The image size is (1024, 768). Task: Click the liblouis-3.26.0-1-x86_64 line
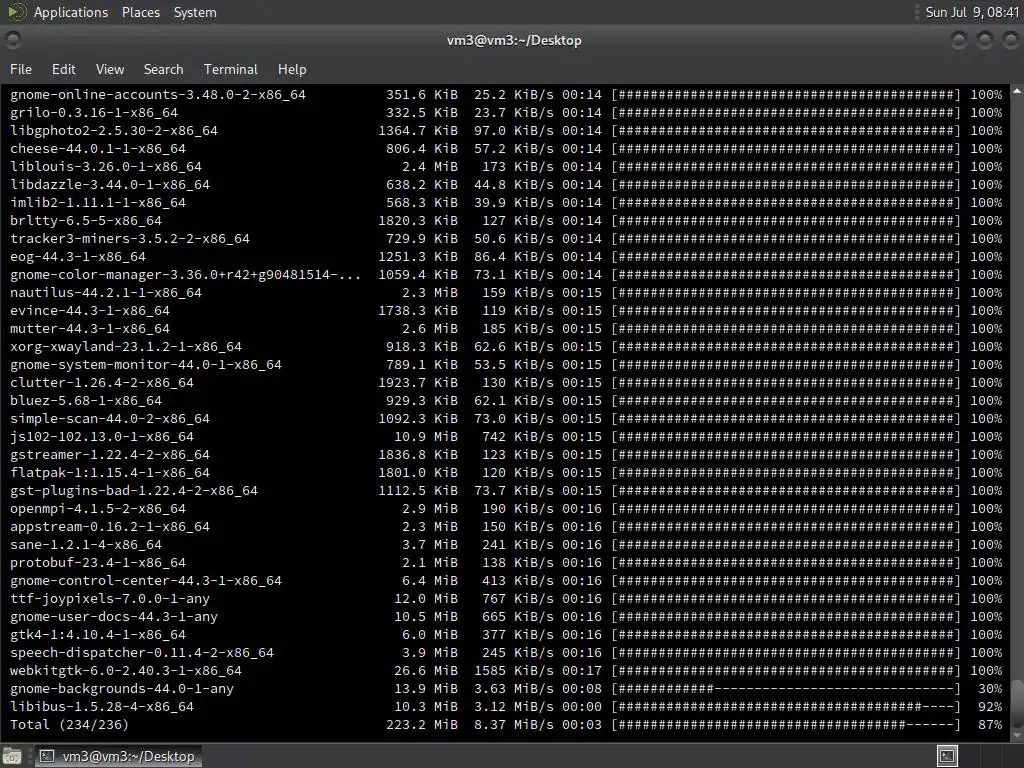pos(506,167)
